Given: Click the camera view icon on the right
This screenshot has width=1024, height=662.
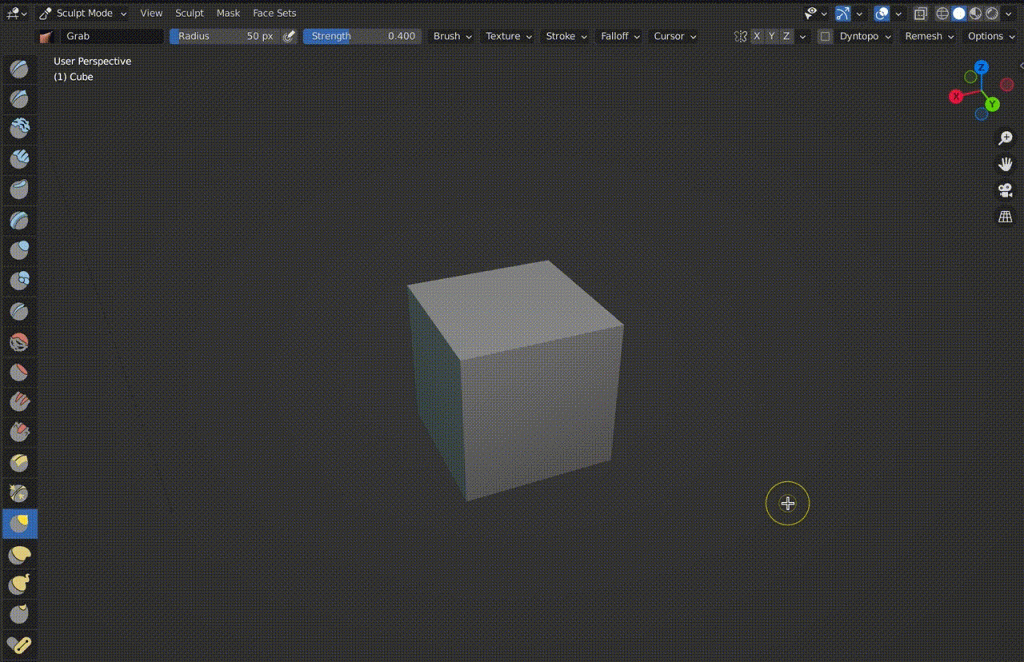Looking at the screenshot, I should pos(1005,190).
